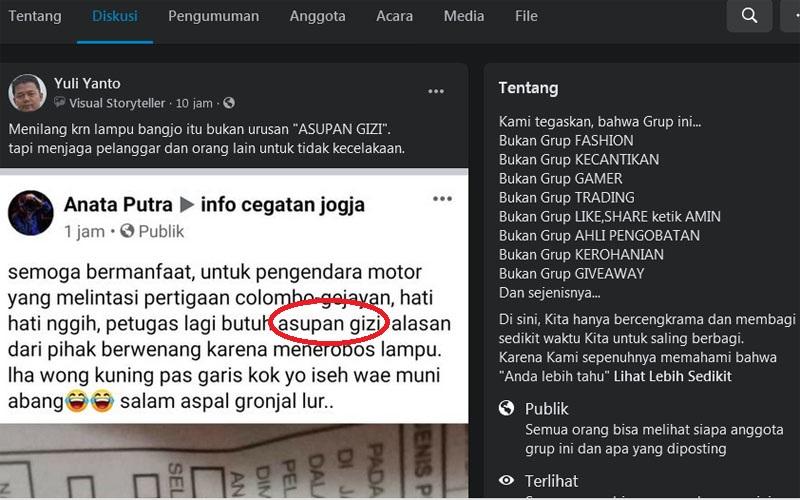Collapse description with Lihat Lebih Sedikit

point(672,377)
